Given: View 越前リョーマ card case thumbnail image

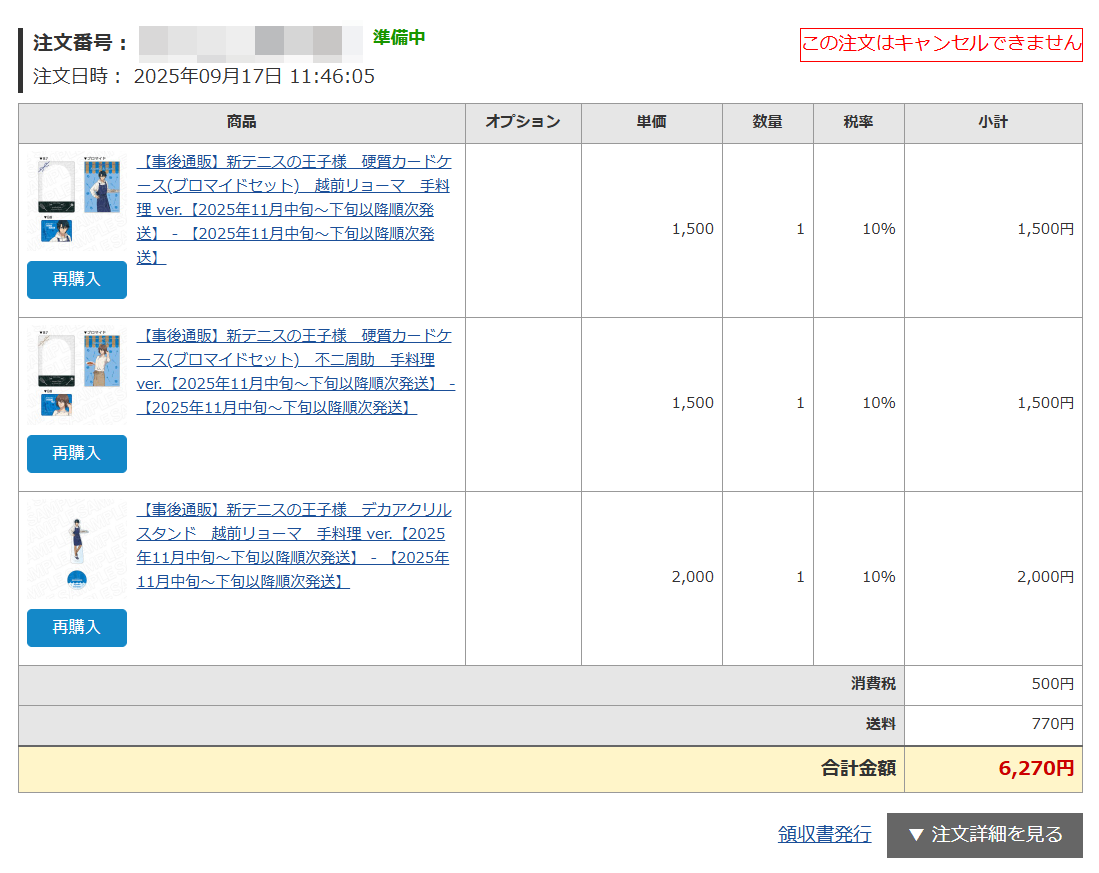Looking at the screenshot, I should click(x=77, y=202).
